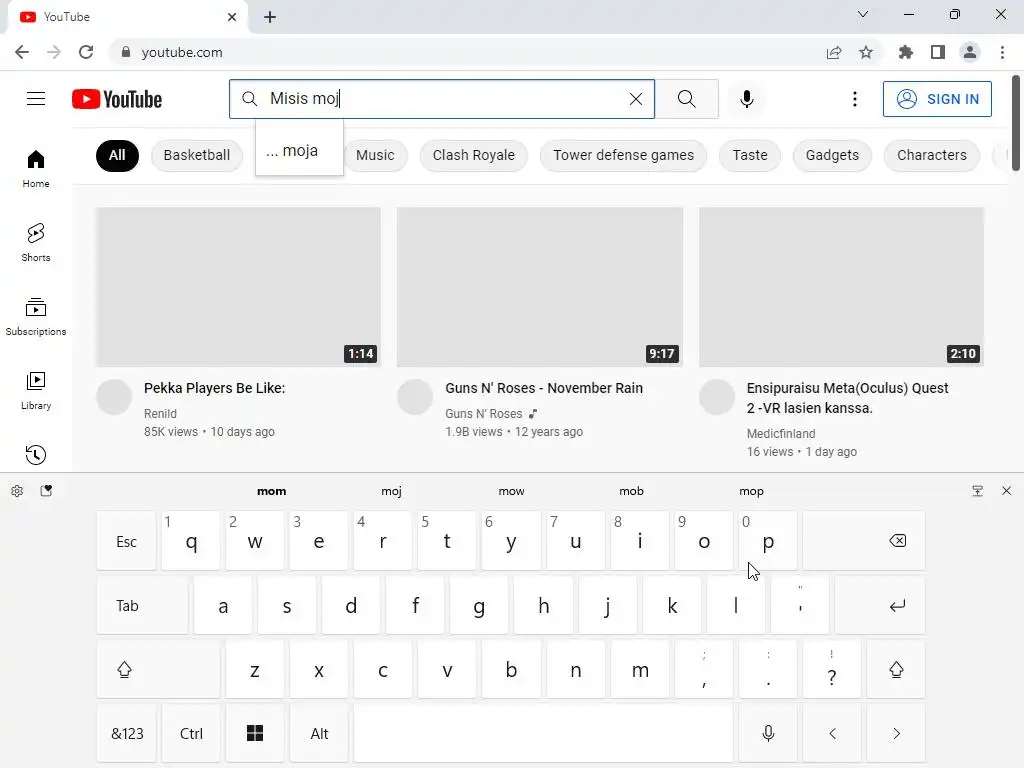This screenshot has width=1024, height=768.
Task: Tap the Enter key on keyboard
Action: click(880, 605)
